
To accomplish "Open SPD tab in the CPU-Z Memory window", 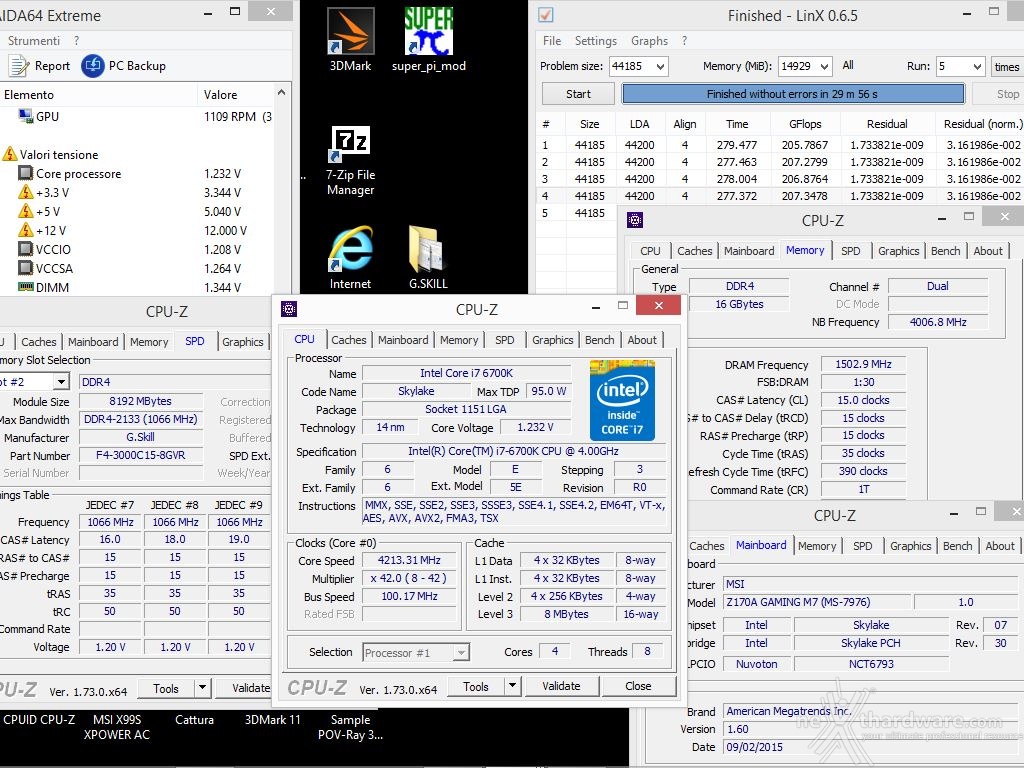I will tap(850, 251).
